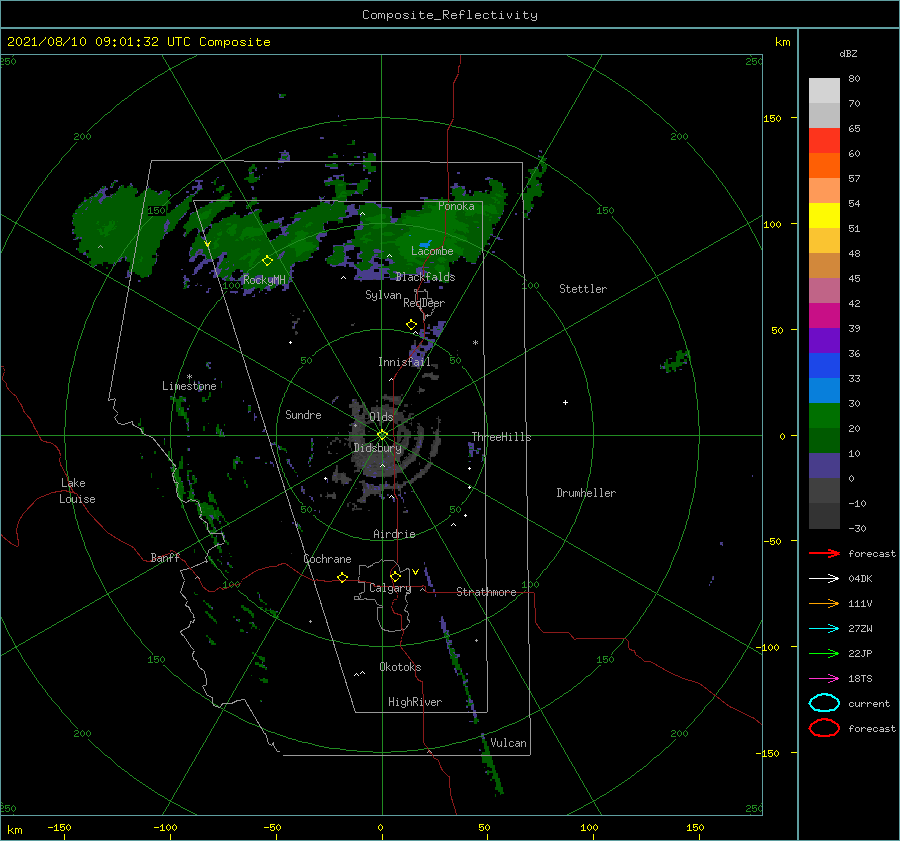Screen dimensions: 900x841
Task: Click the RedDeer city label
Action: point(424,303)
